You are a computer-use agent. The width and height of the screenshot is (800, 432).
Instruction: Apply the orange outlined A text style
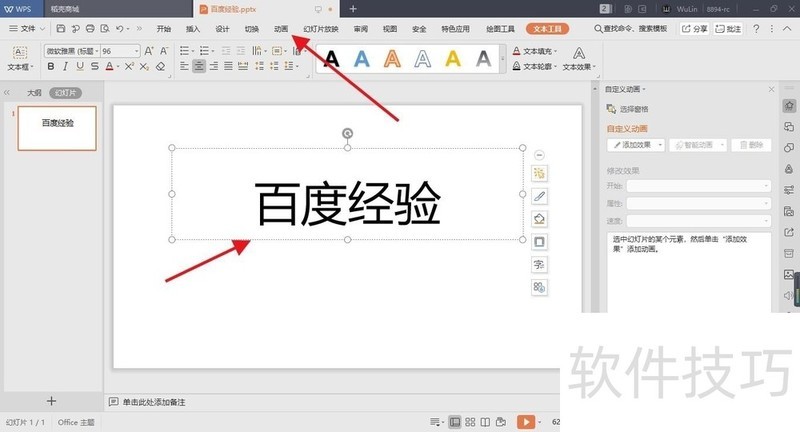[x=392, y=59]
